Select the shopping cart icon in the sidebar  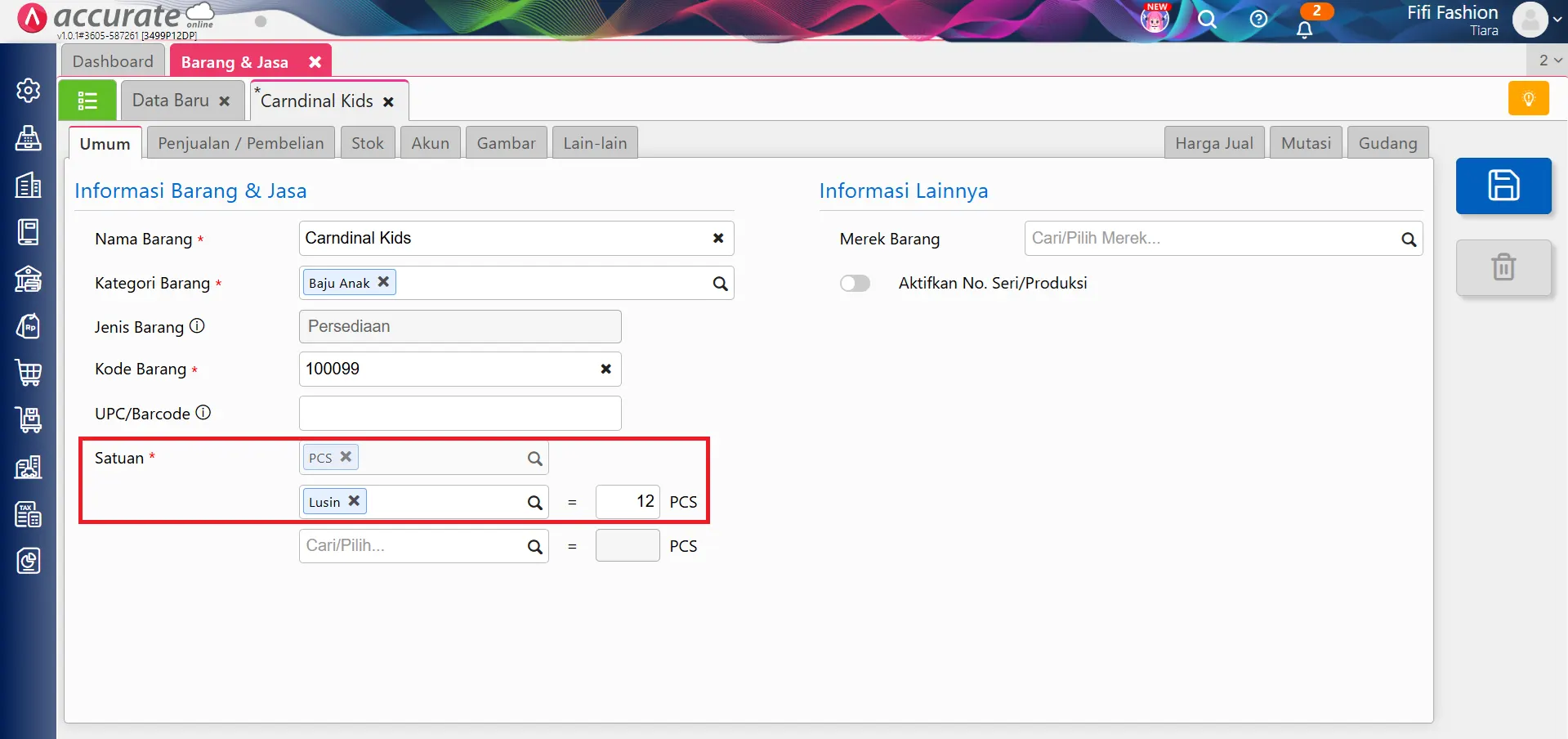tap(29, 373)
